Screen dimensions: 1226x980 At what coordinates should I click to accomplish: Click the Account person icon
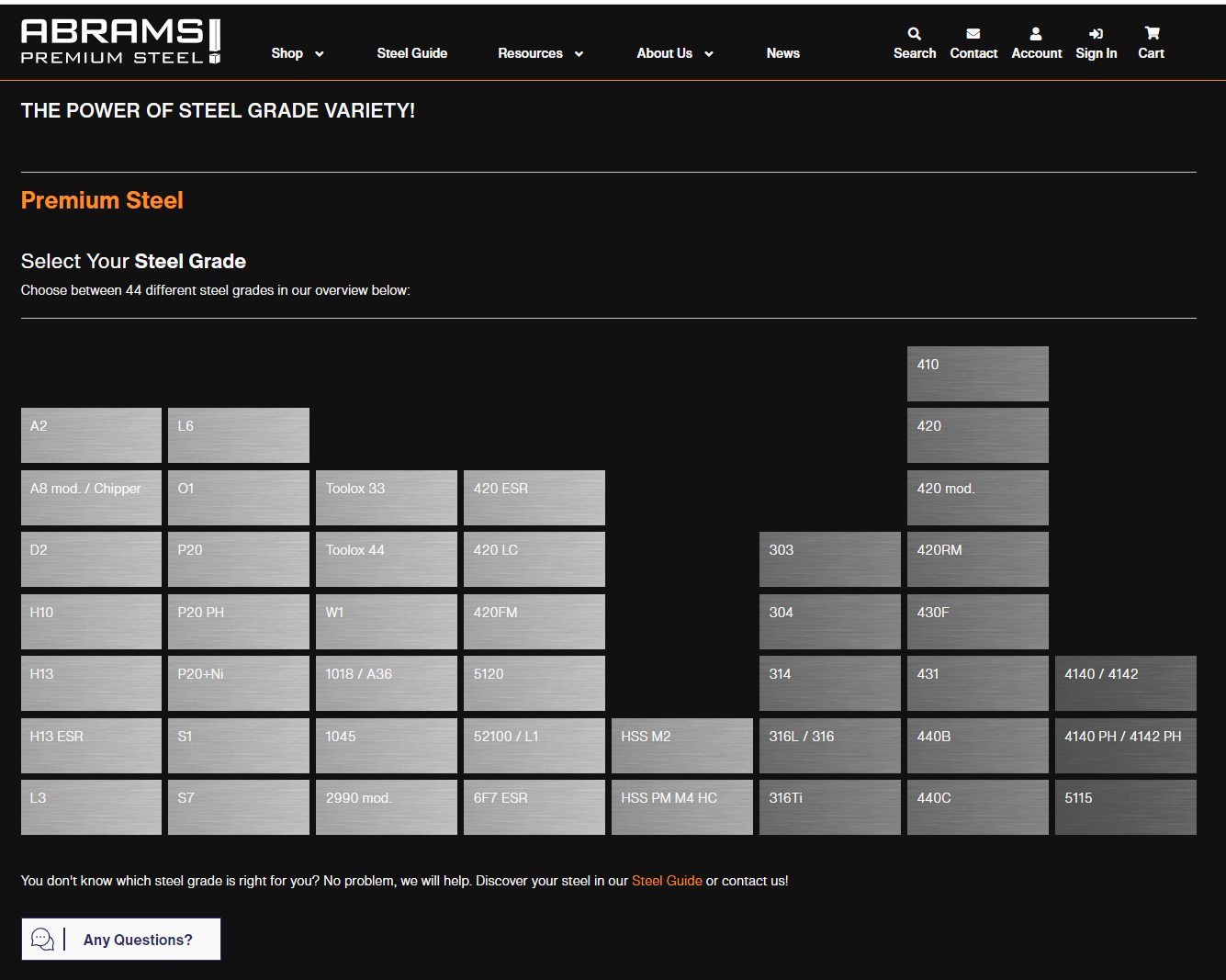coord(1036,34)
